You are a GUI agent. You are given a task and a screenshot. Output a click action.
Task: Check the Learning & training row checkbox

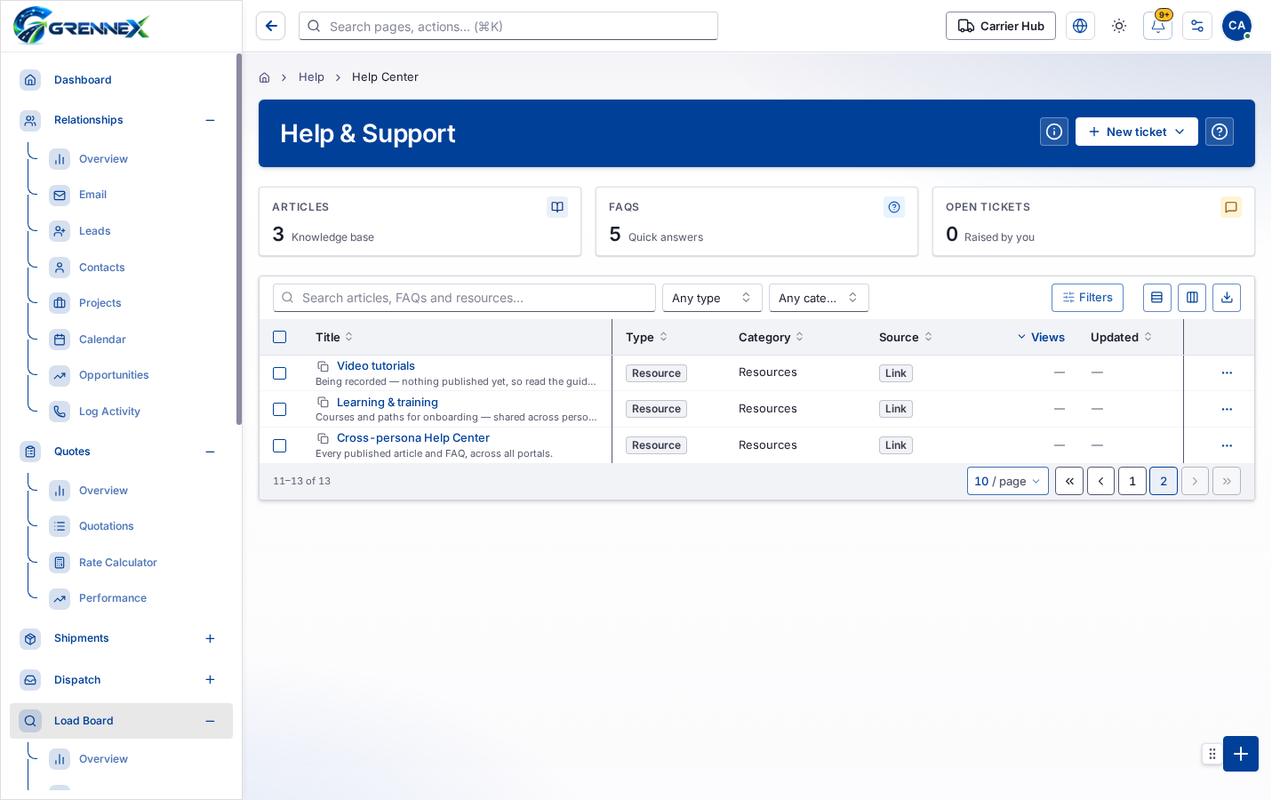coord(280,409)
